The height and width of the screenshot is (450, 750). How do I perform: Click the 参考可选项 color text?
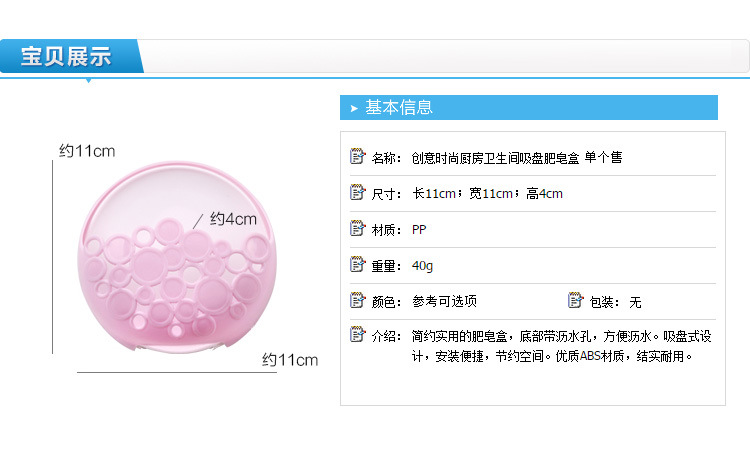(x=444, y=301)
